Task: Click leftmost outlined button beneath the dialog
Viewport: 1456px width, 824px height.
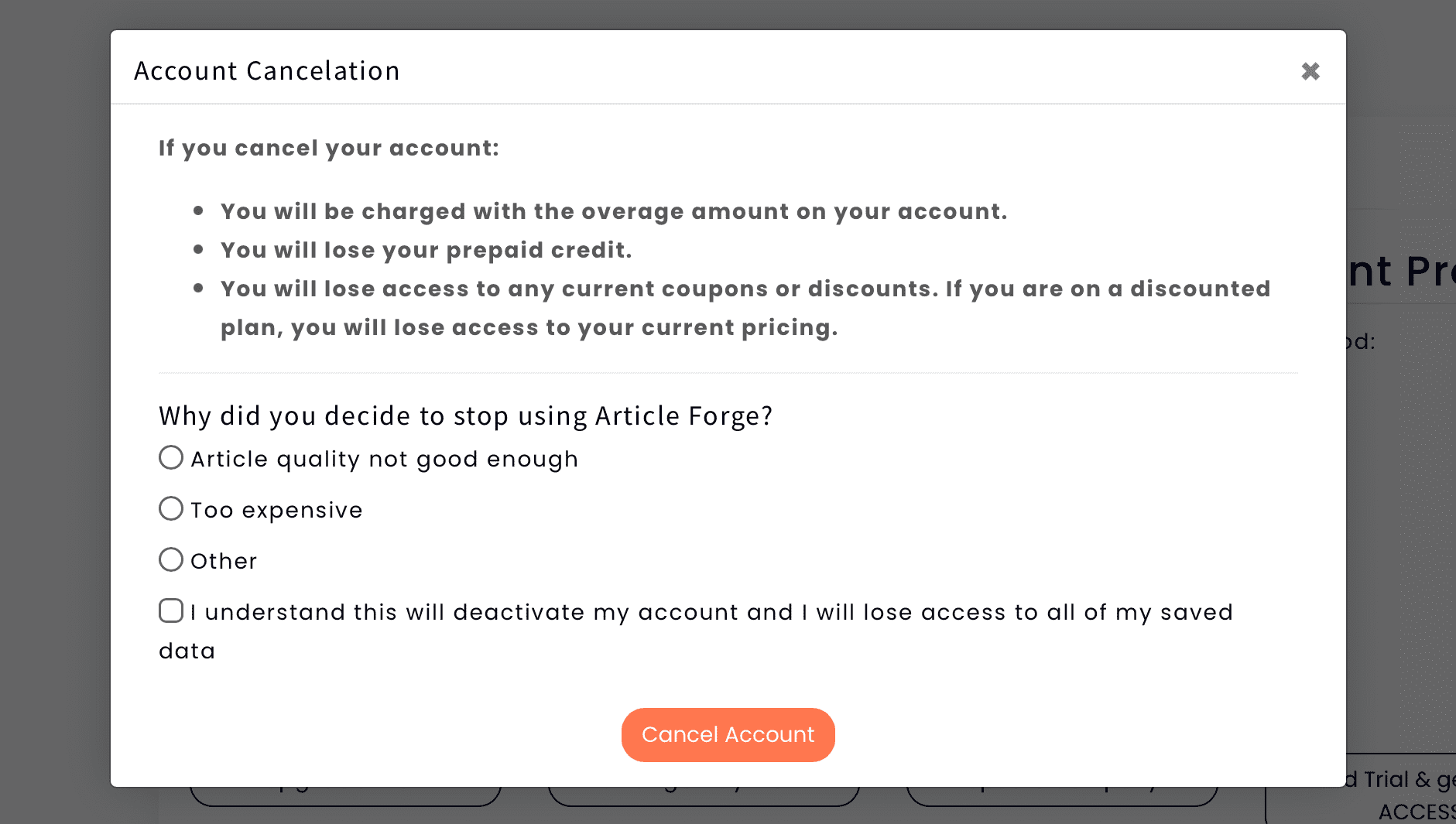Action: tap(345, 796)
